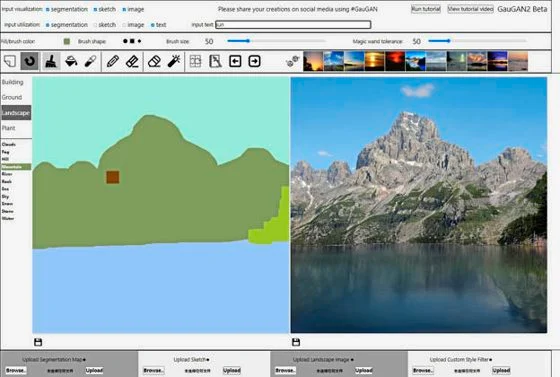The width and height of the screenshot is (560, 377).
Task: Select the paint brush tool
Action: tap(51, 61)
